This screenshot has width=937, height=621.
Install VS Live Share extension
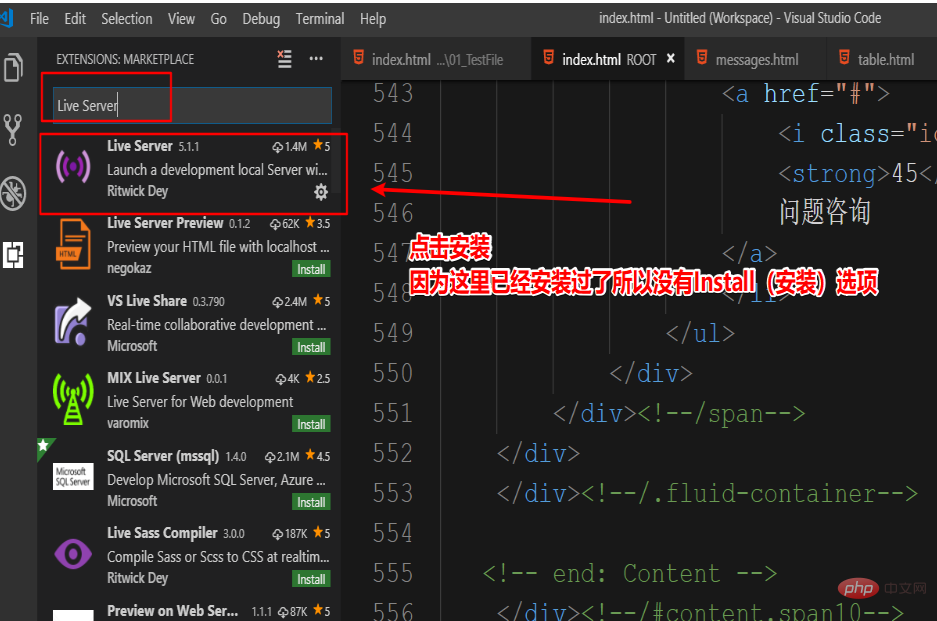[311, 347]
